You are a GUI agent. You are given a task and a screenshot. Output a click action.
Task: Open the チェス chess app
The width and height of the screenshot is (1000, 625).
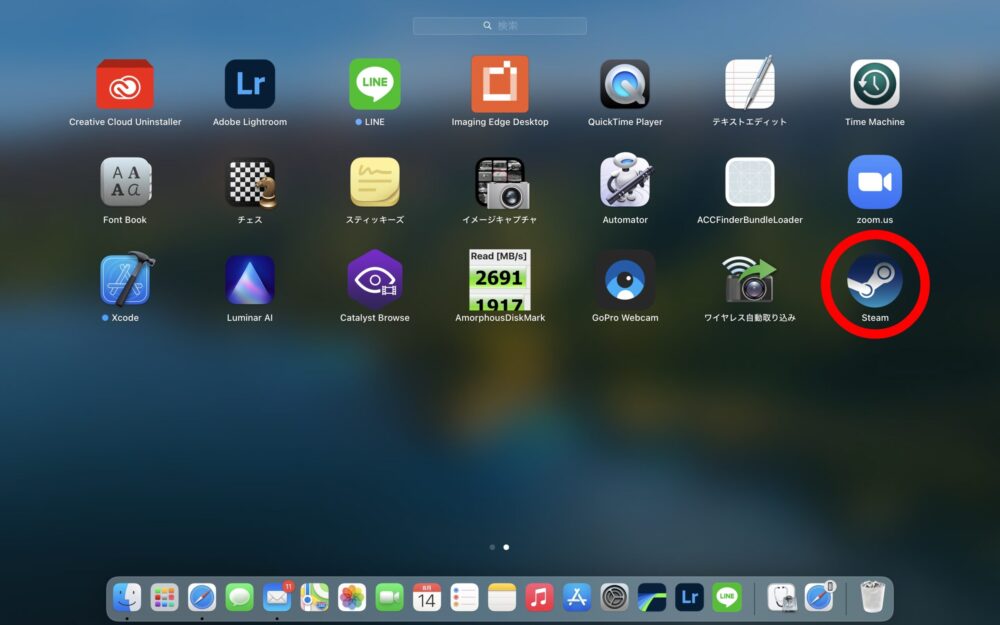(x=250, y=182)
